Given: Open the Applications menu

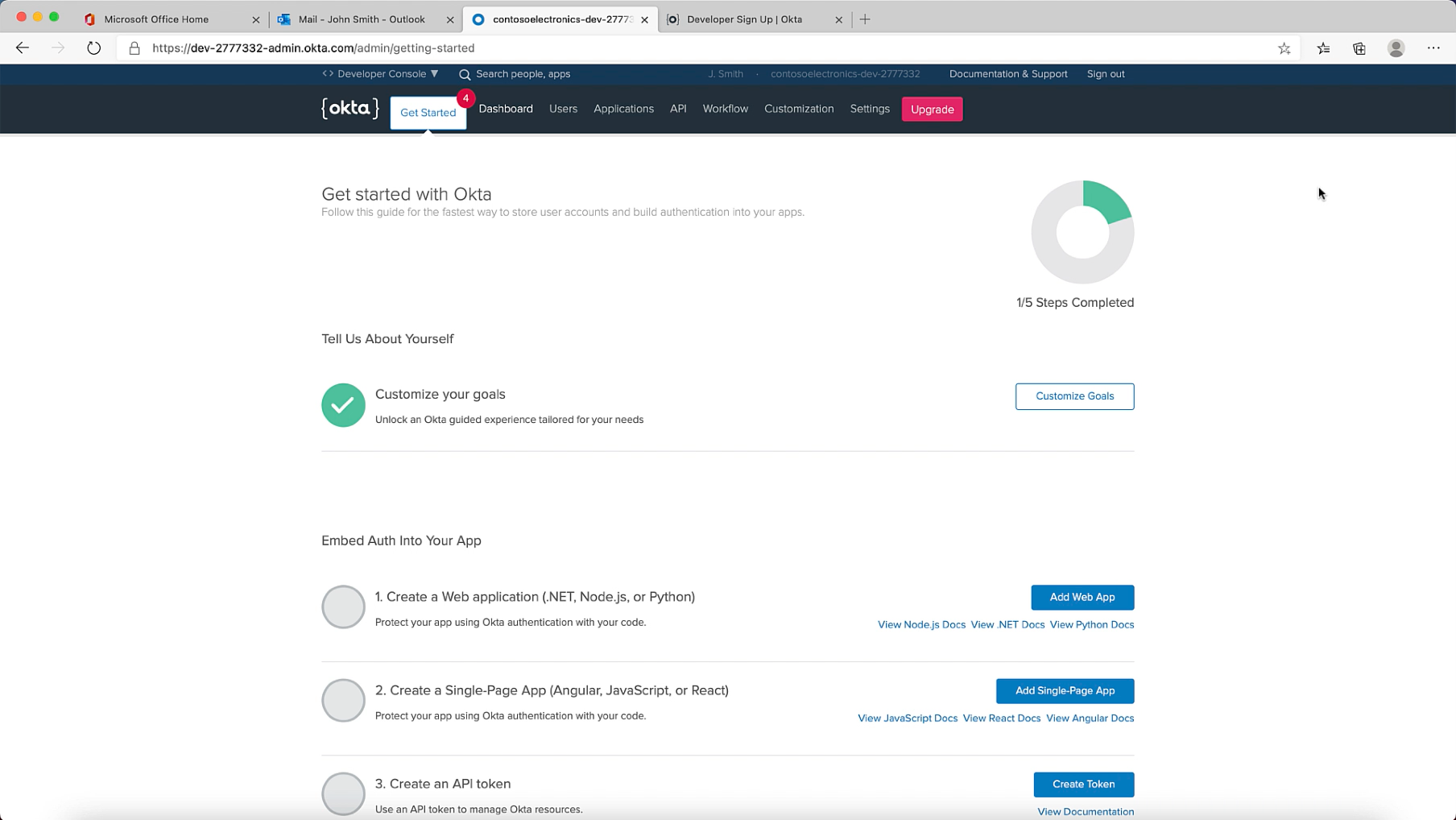Looking at the screenshot, I should [623, 109].
